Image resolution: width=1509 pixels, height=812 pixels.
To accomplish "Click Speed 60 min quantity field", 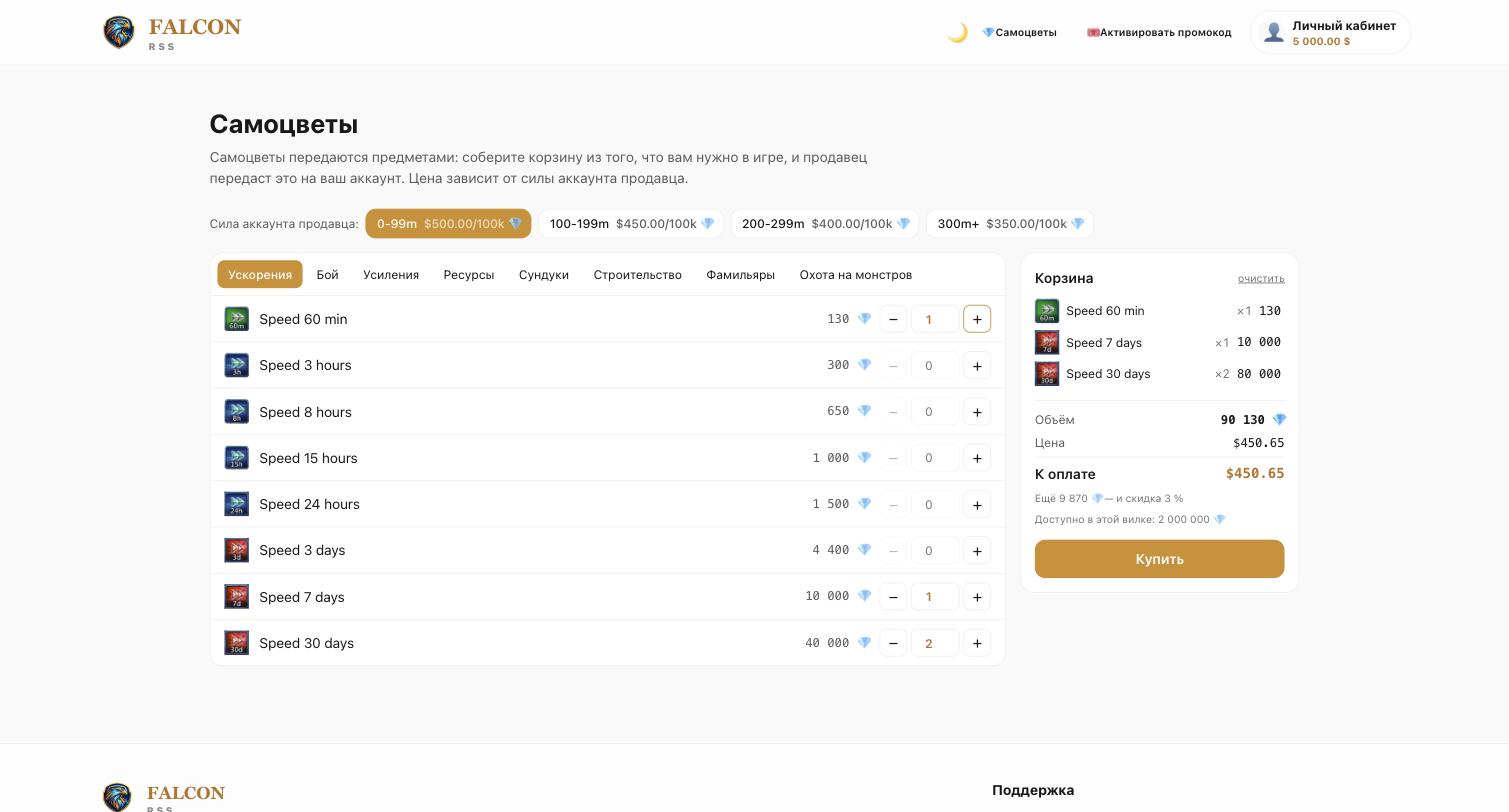I will click(x=935, y=319).
